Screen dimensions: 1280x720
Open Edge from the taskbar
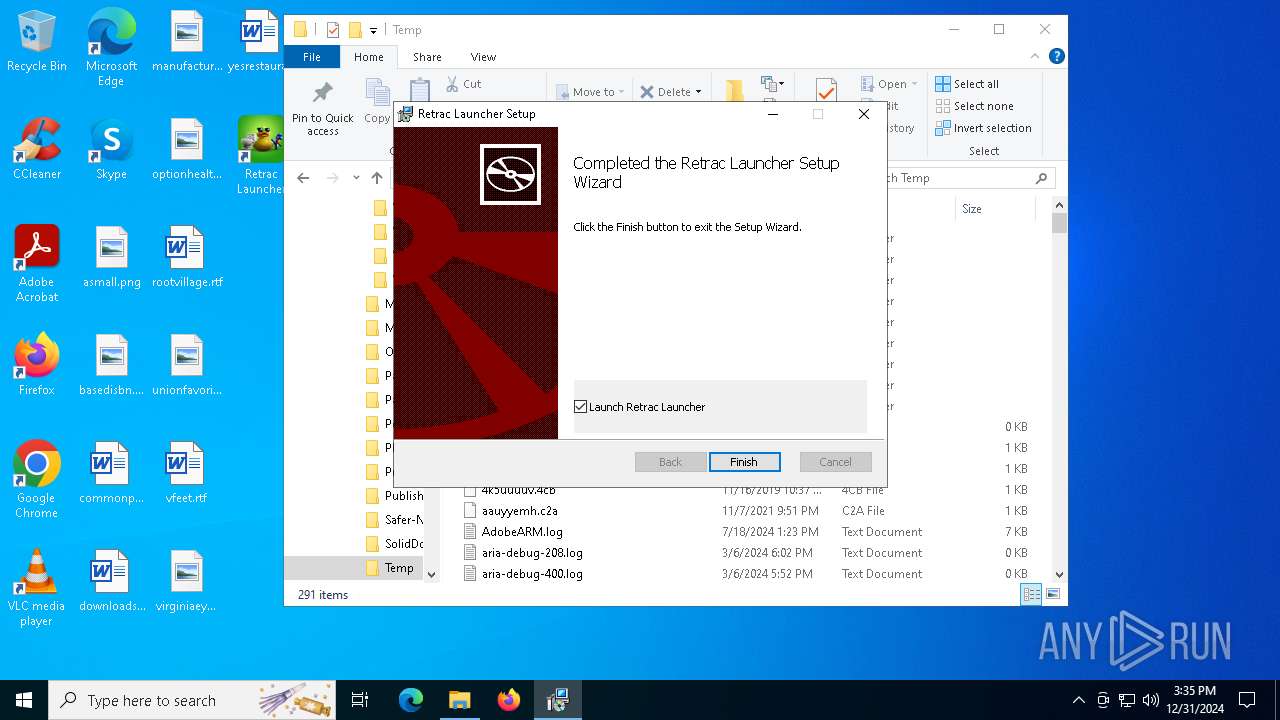click(411, 700)
